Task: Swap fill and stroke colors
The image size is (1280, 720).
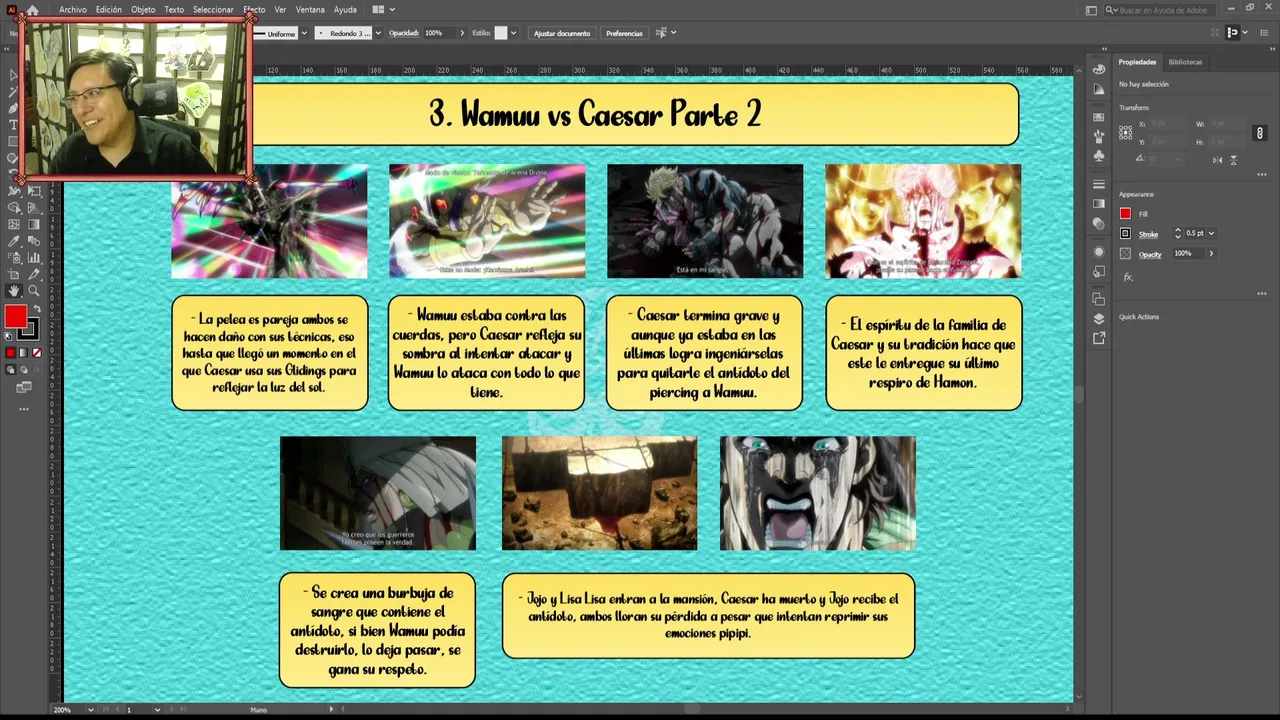Action: pyautogui.click(x=37, y=307)
